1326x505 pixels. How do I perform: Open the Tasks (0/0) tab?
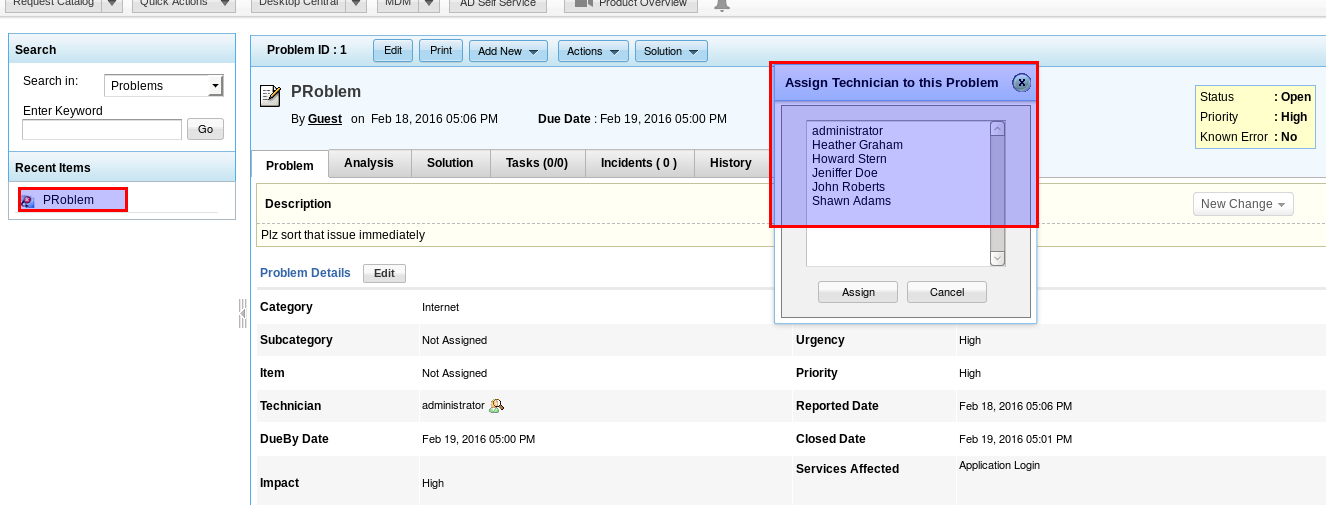tap(537, 163)
